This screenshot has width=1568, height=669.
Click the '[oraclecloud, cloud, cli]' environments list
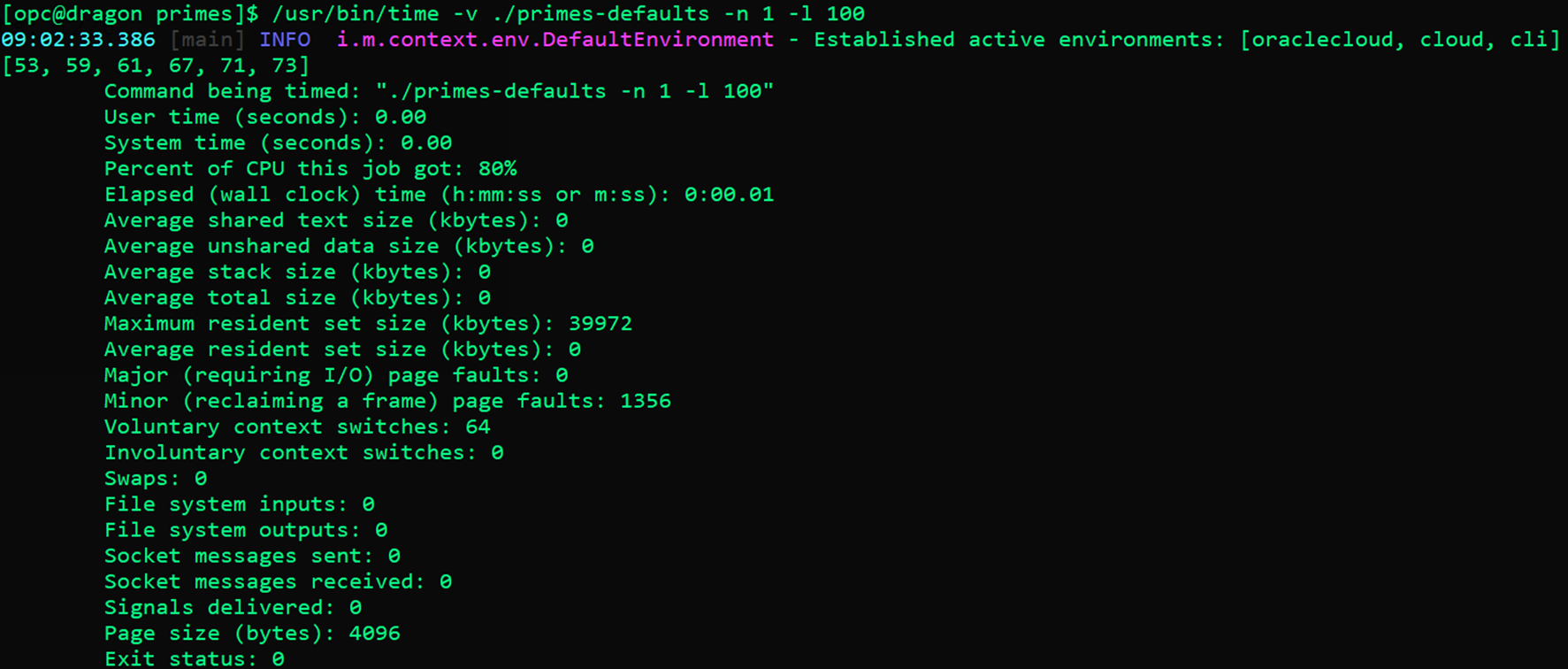pyautogui.click(x=1400, y=40)
